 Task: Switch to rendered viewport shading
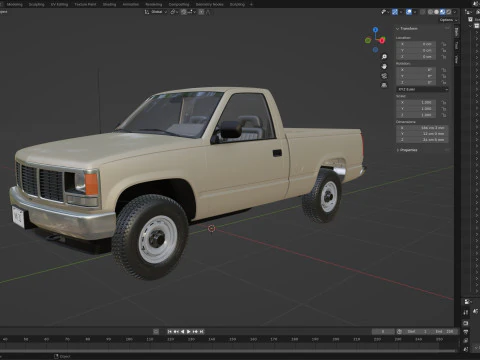[x=448, y=12]
